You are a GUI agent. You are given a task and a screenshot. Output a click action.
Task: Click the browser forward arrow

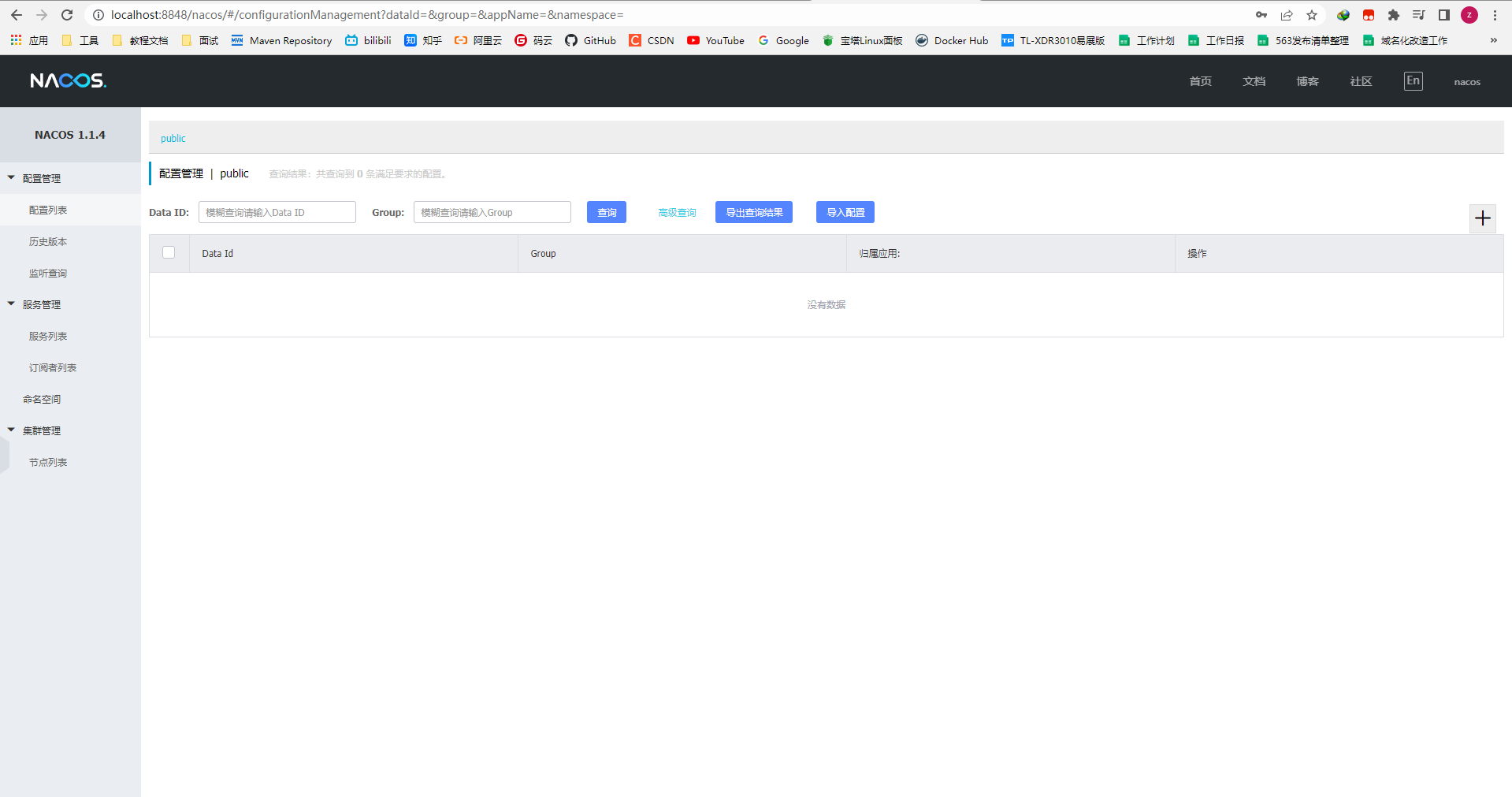tap(42, 15)
